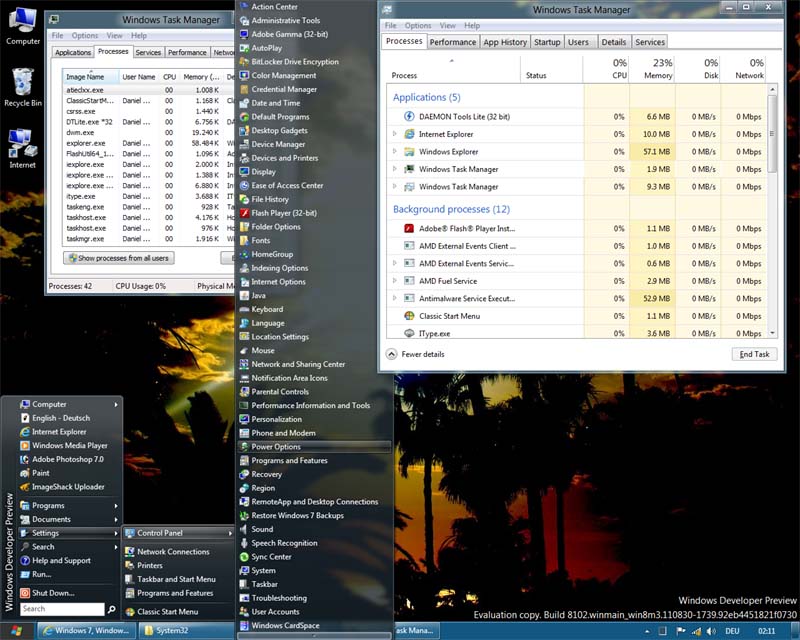Click the search magnifier icon in start menu

click(112, 609)
